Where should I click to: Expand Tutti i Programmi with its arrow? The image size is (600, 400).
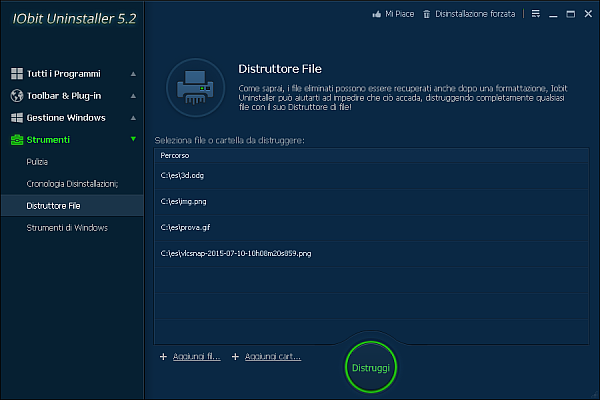click(x=133, y=74)
